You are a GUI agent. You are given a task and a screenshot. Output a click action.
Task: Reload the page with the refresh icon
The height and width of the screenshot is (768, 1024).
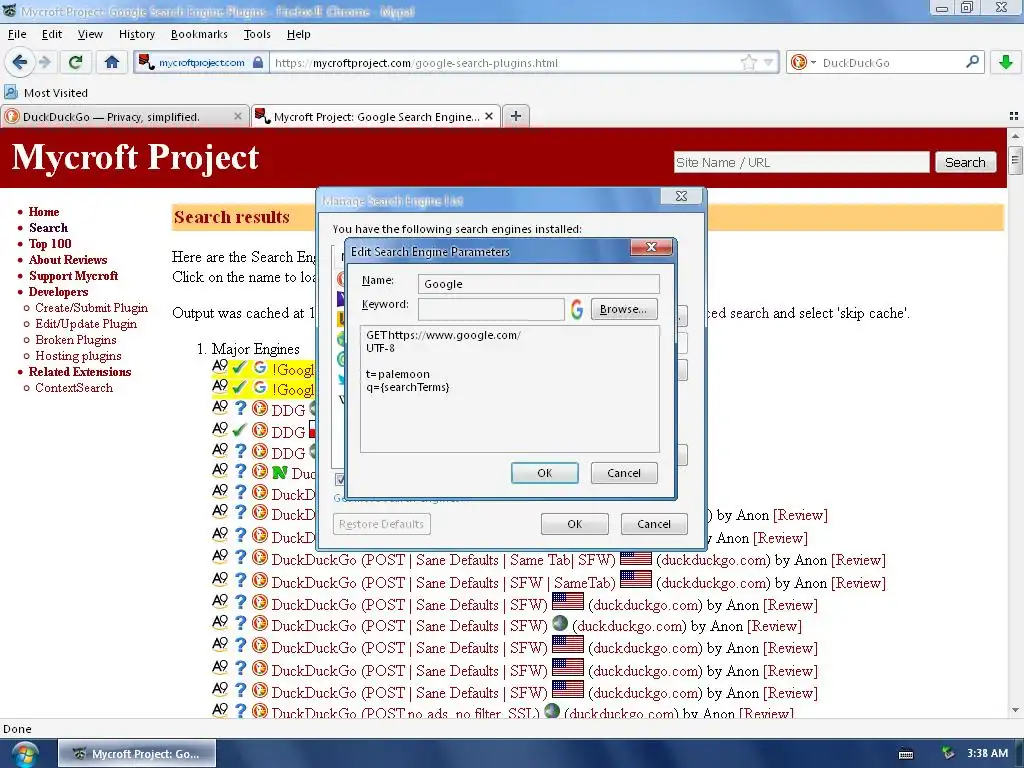(75, 63)
